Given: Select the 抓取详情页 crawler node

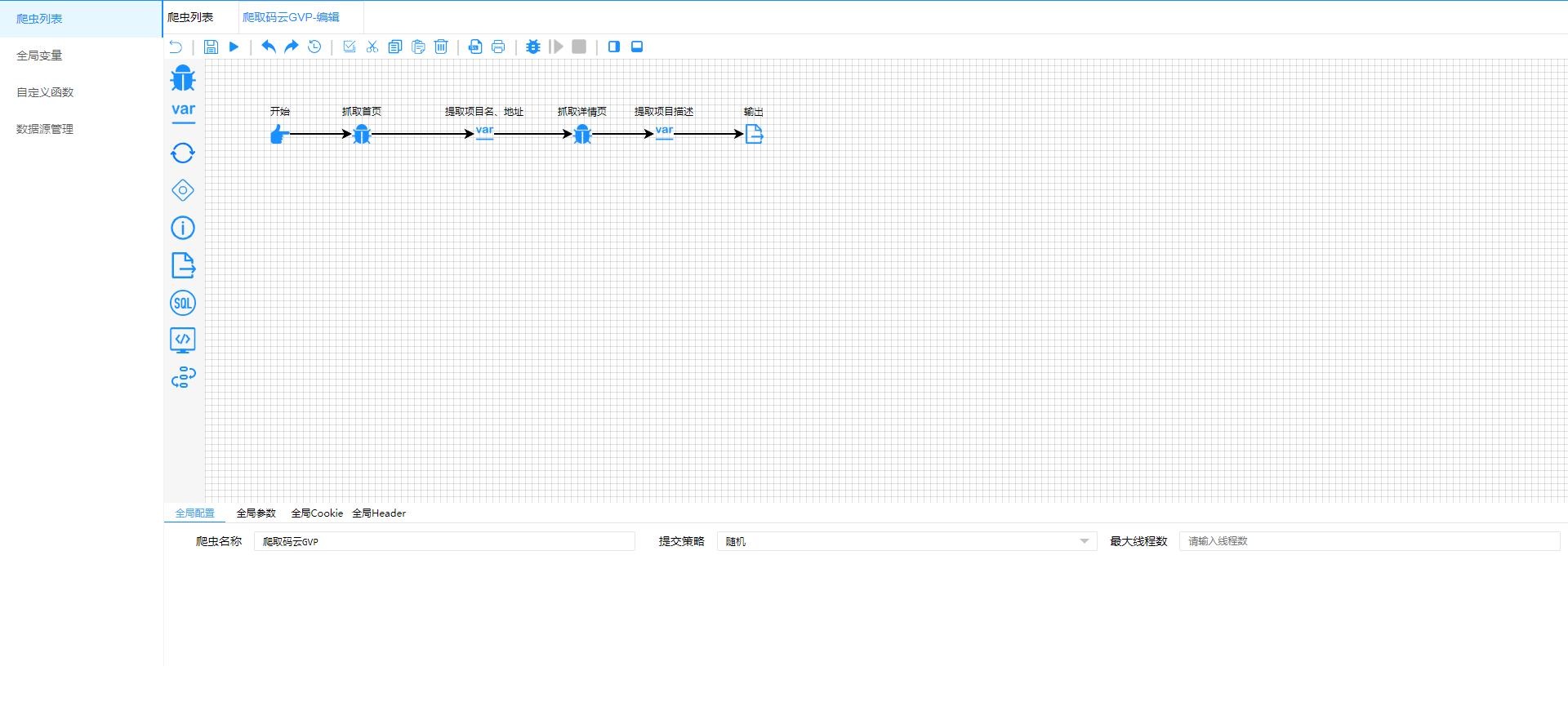Looking at the screenshot, I should pos(582,134).
